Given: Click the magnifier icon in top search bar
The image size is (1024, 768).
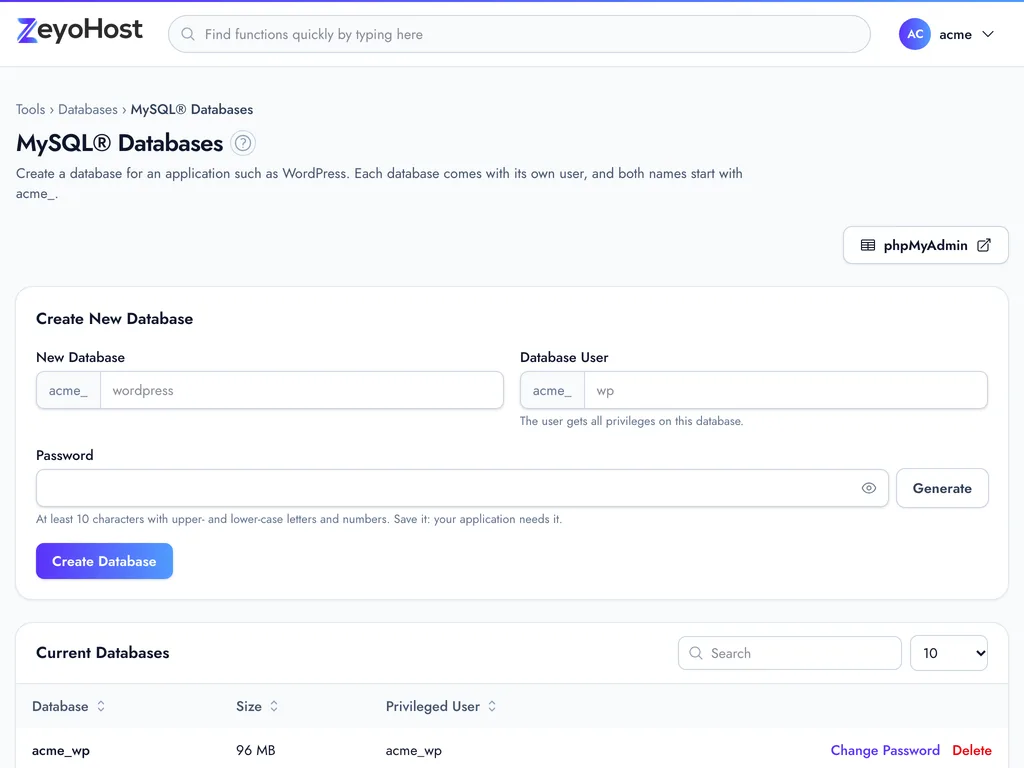Looking at the screenshot, I should point(188,34).
